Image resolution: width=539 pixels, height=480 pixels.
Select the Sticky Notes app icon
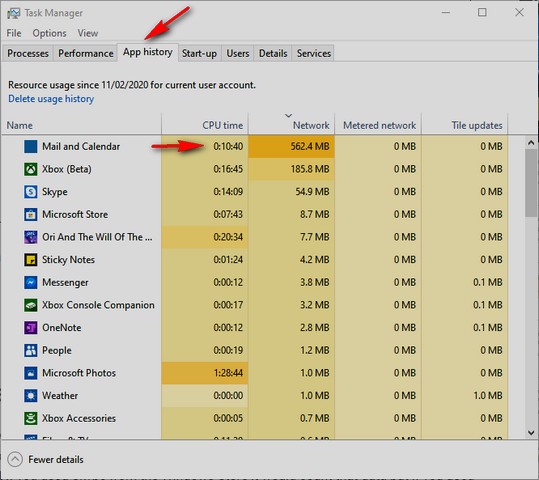pyautogui.click(x=31, y=260)
